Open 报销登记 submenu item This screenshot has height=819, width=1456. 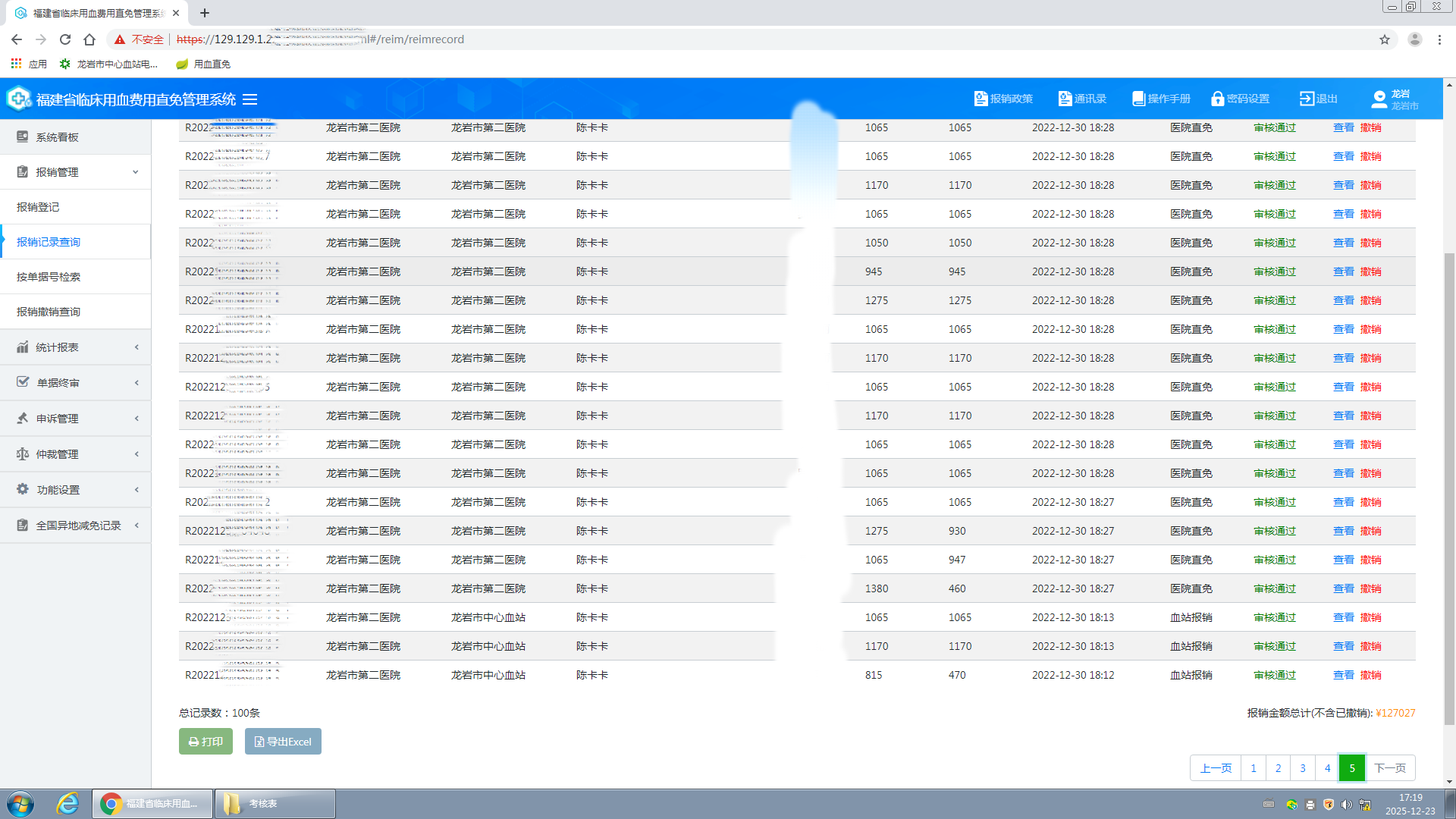[x=38, y=207]
